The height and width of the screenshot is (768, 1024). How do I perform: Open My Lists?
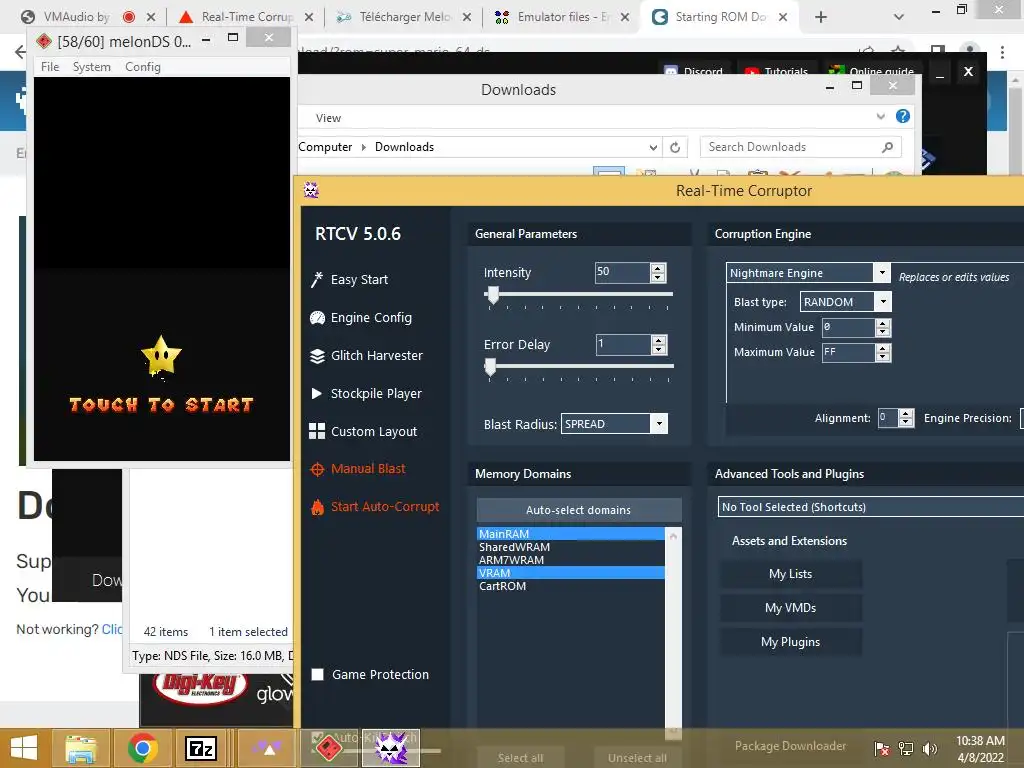[790, 574]
